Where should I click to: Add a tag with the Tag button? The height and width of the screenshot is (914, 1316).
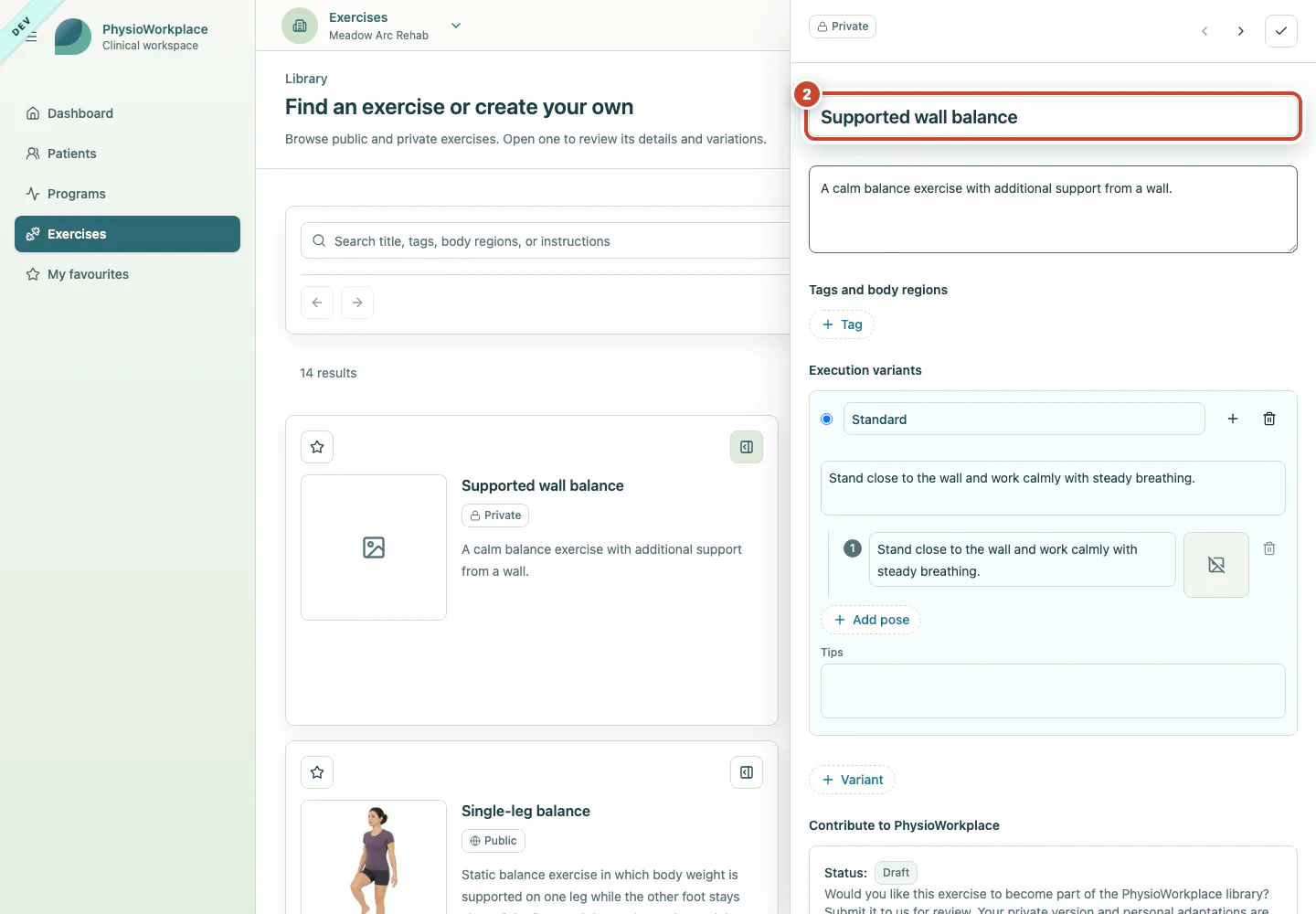(842, 324)
